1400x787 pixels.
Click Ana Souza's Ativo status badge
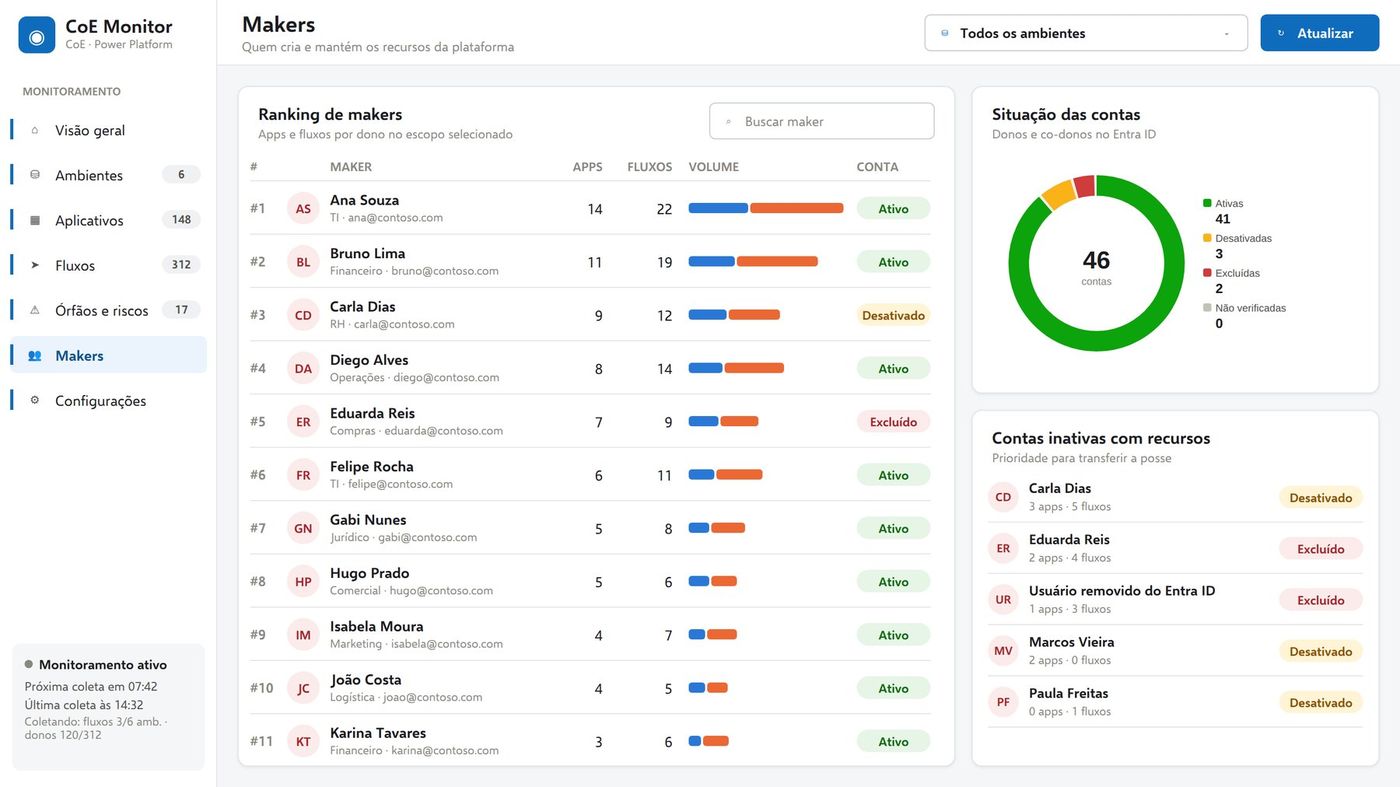893,208
